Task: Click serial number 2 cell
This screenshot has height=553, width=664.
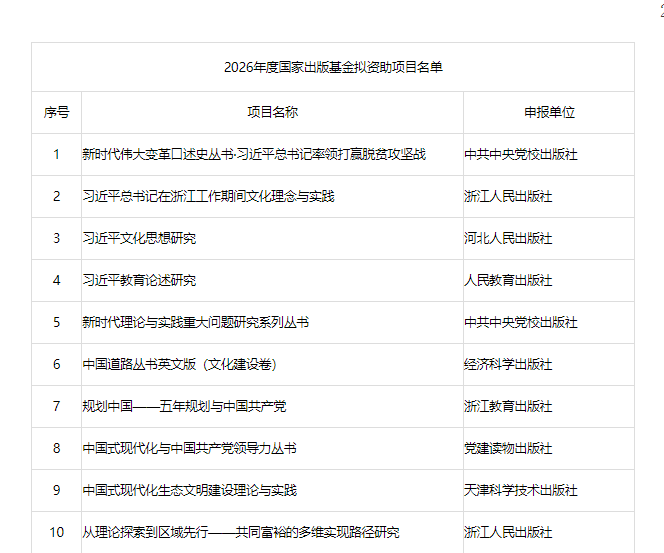Action: coord(56,196)
